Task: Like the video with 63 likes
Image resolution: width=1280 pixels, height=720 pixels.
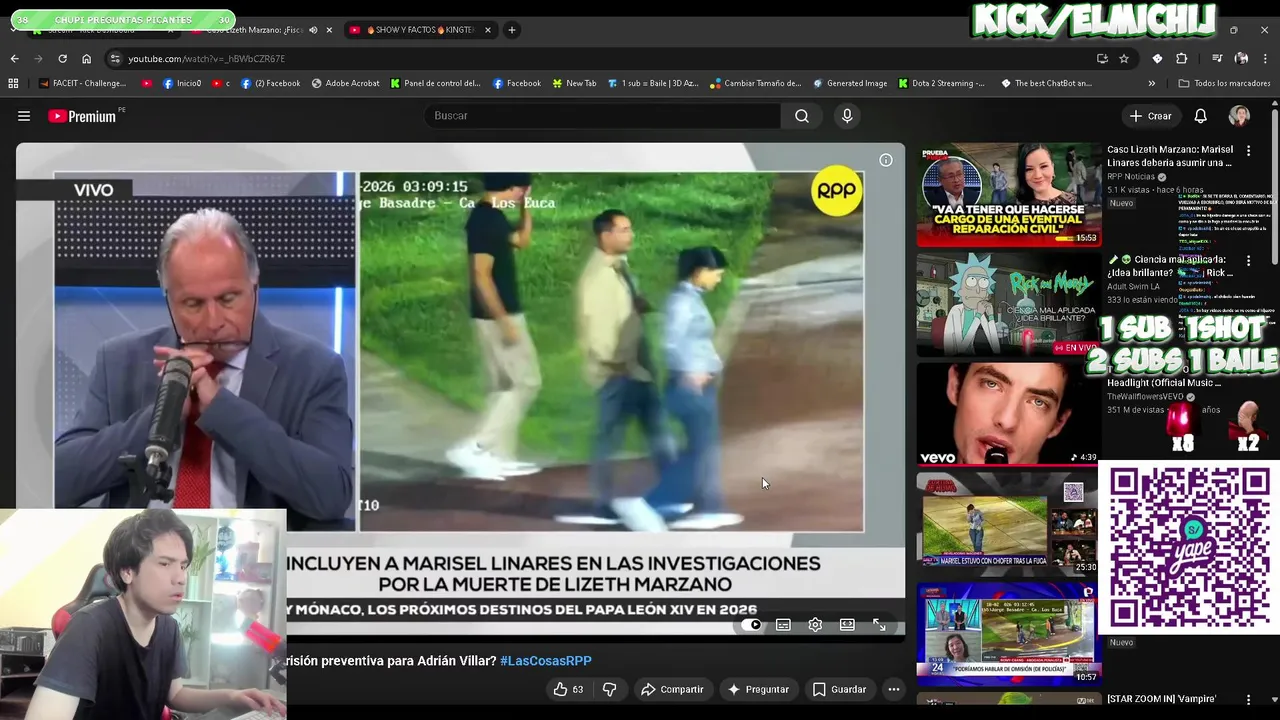Action: point(568,689)
